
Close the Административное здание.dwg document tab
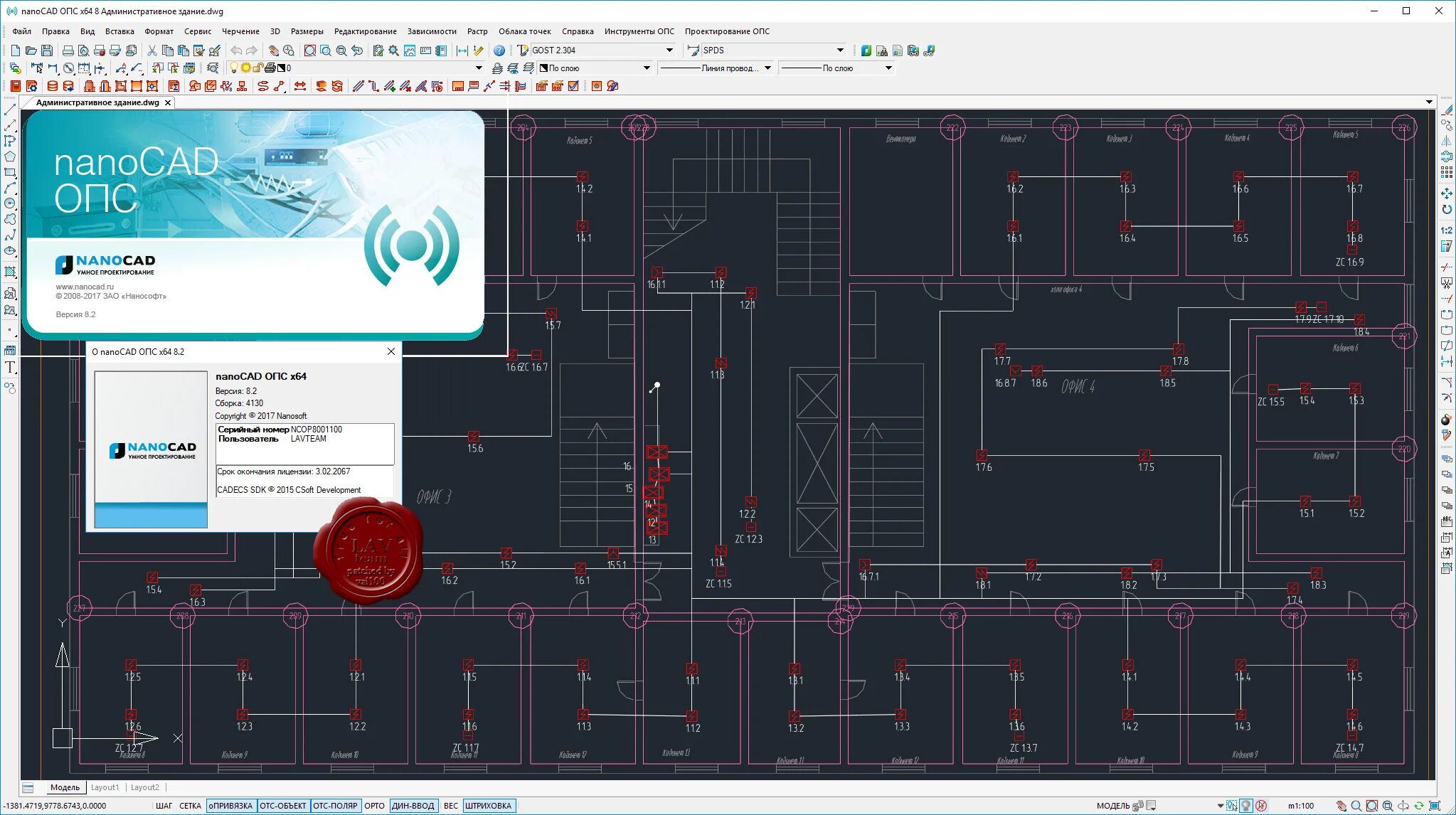coord(168,102)
